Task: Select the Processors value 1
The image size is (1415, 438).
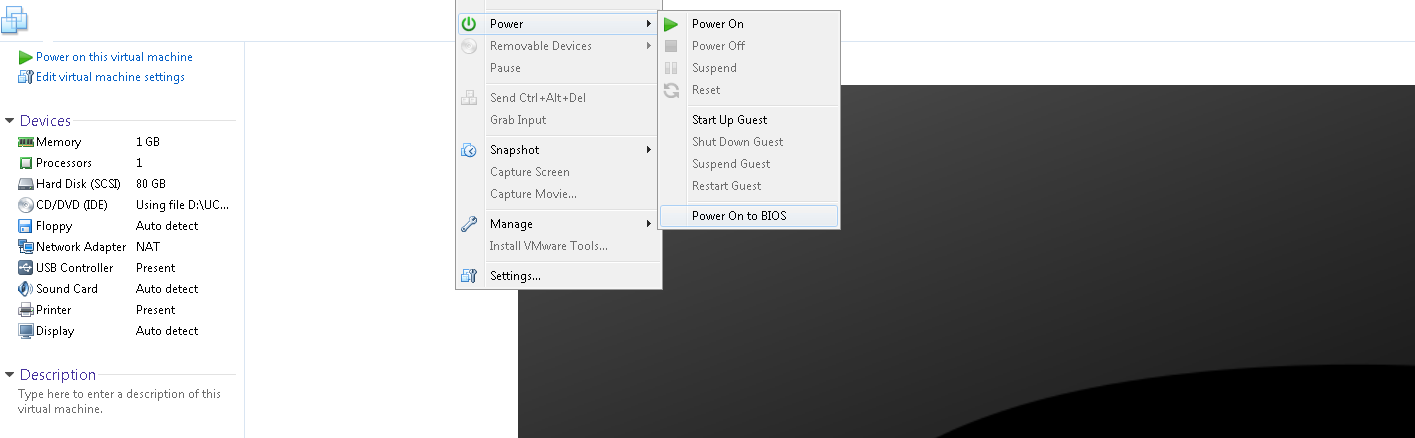Action: [x=139, y=163]
